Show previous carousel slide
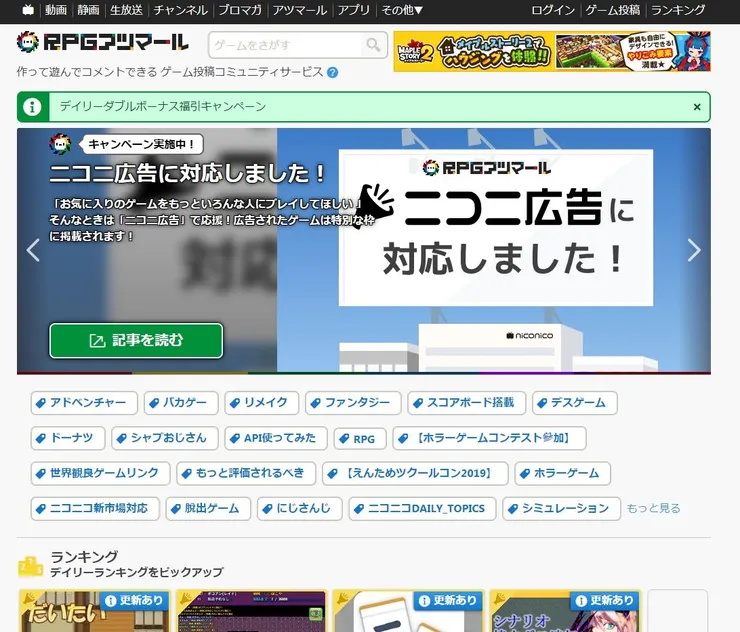Screen dimensions: 740x632 (x=33, y=250)
